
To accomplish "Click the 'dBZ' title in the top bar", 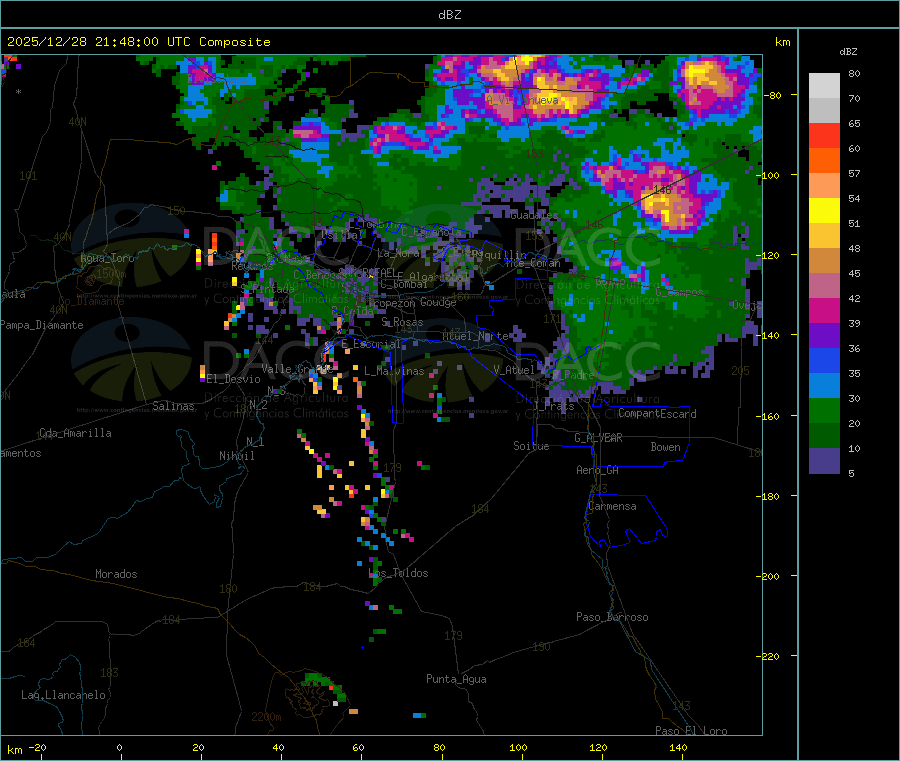I will 449,15.
